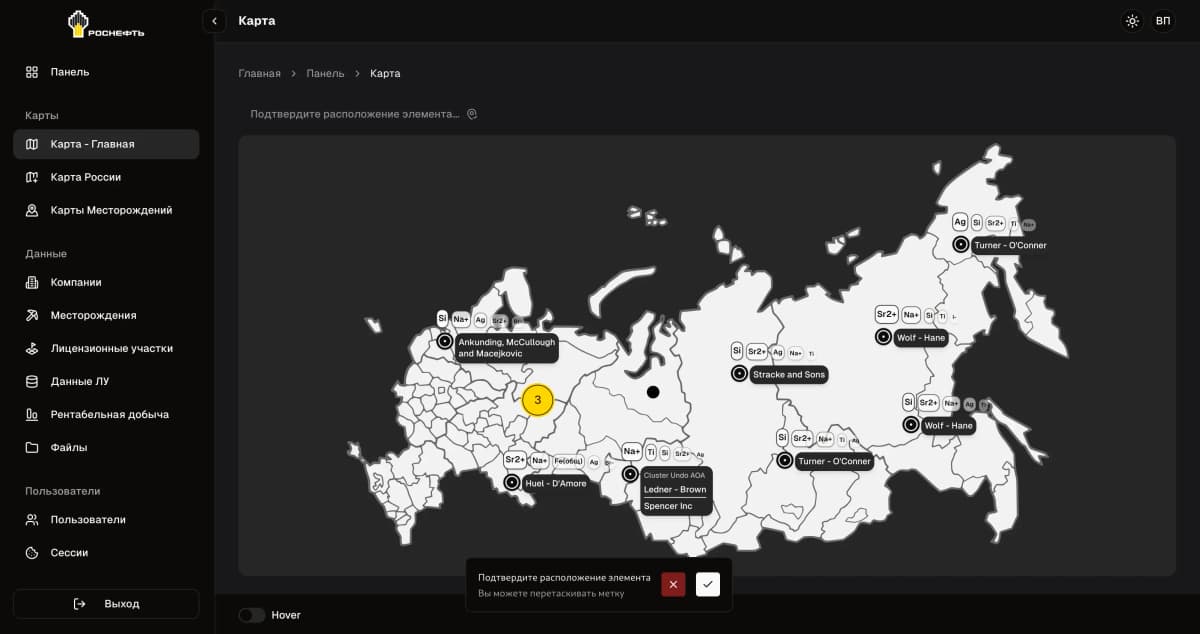Image resolution: width=1200 pixels, height=634 pixels.
Task: Click the Выход logout button
Action: (105, 603)
